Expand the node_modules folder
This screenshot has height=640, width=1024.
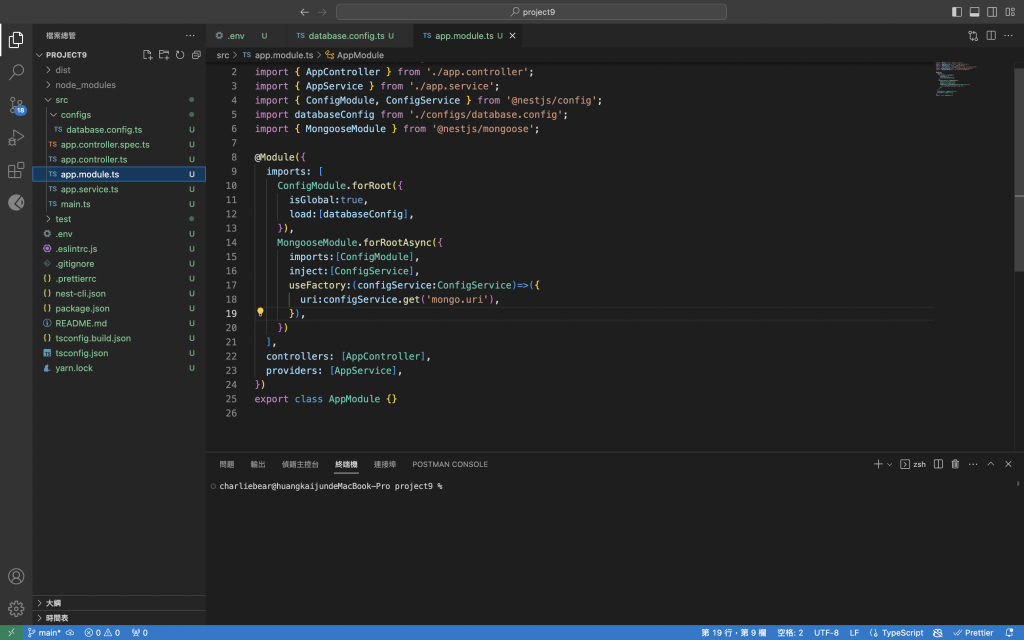click(x=85, y=85)
